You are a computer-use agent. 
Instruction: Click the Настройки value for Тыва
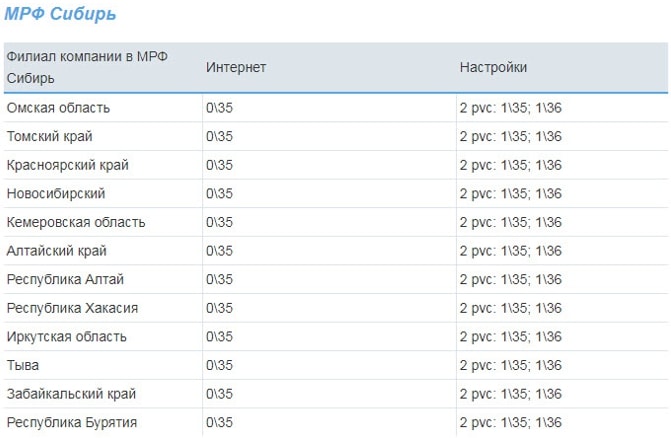tap(510, 365)
